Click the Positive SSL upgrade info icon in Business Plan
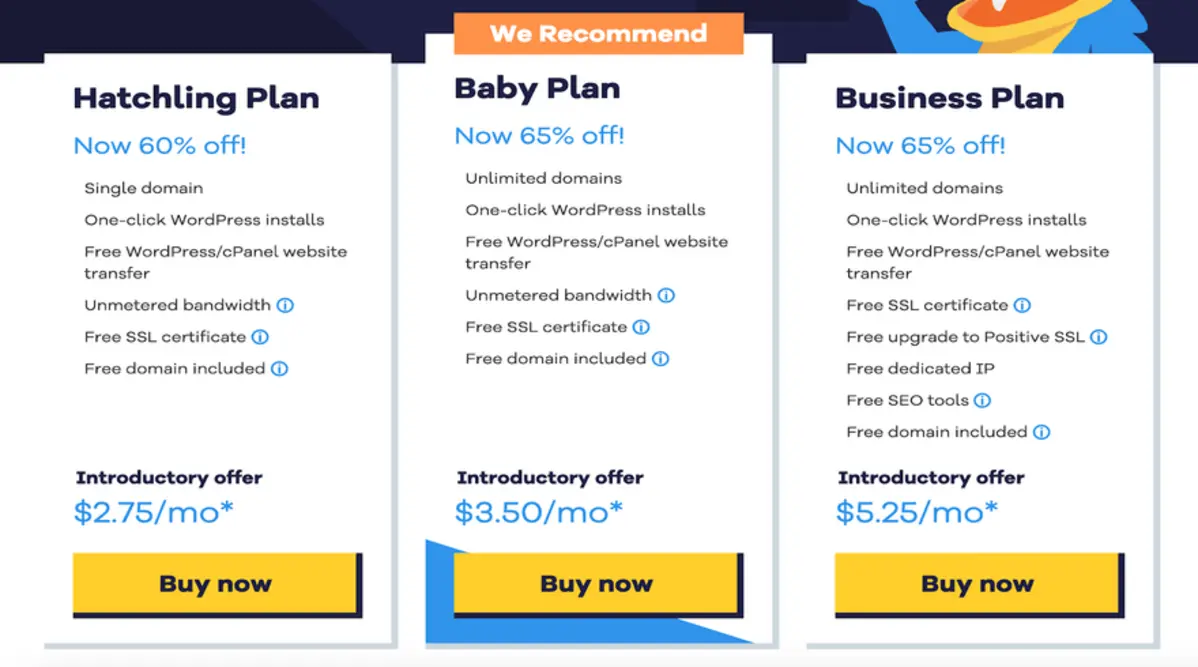1198x667 pixels. [x=1100, y=337]
